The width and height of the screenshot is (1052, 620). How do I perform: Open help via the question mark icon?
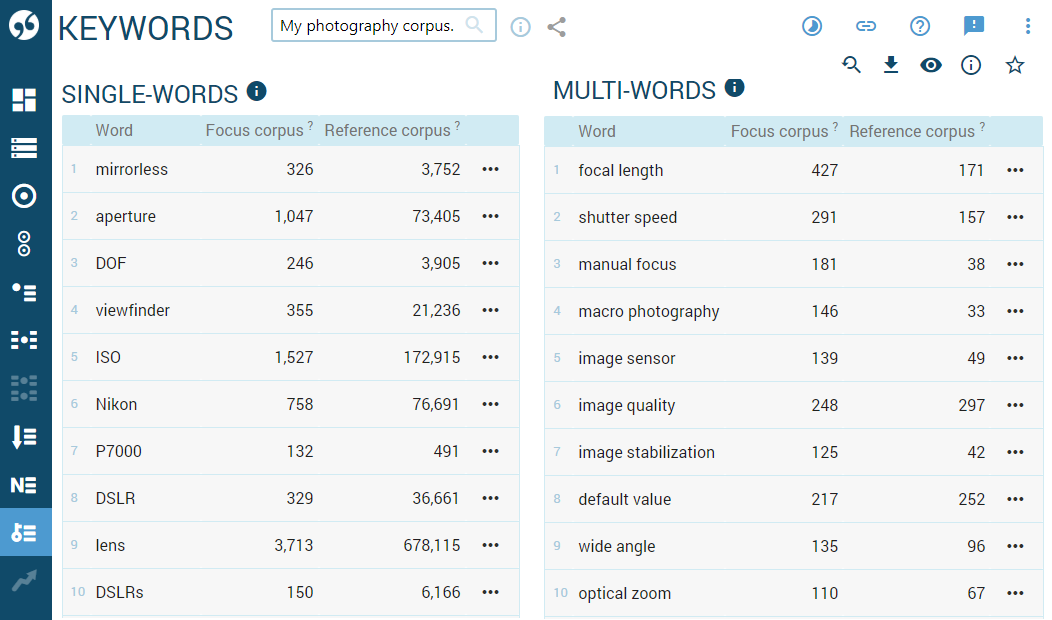pos(920,26)
